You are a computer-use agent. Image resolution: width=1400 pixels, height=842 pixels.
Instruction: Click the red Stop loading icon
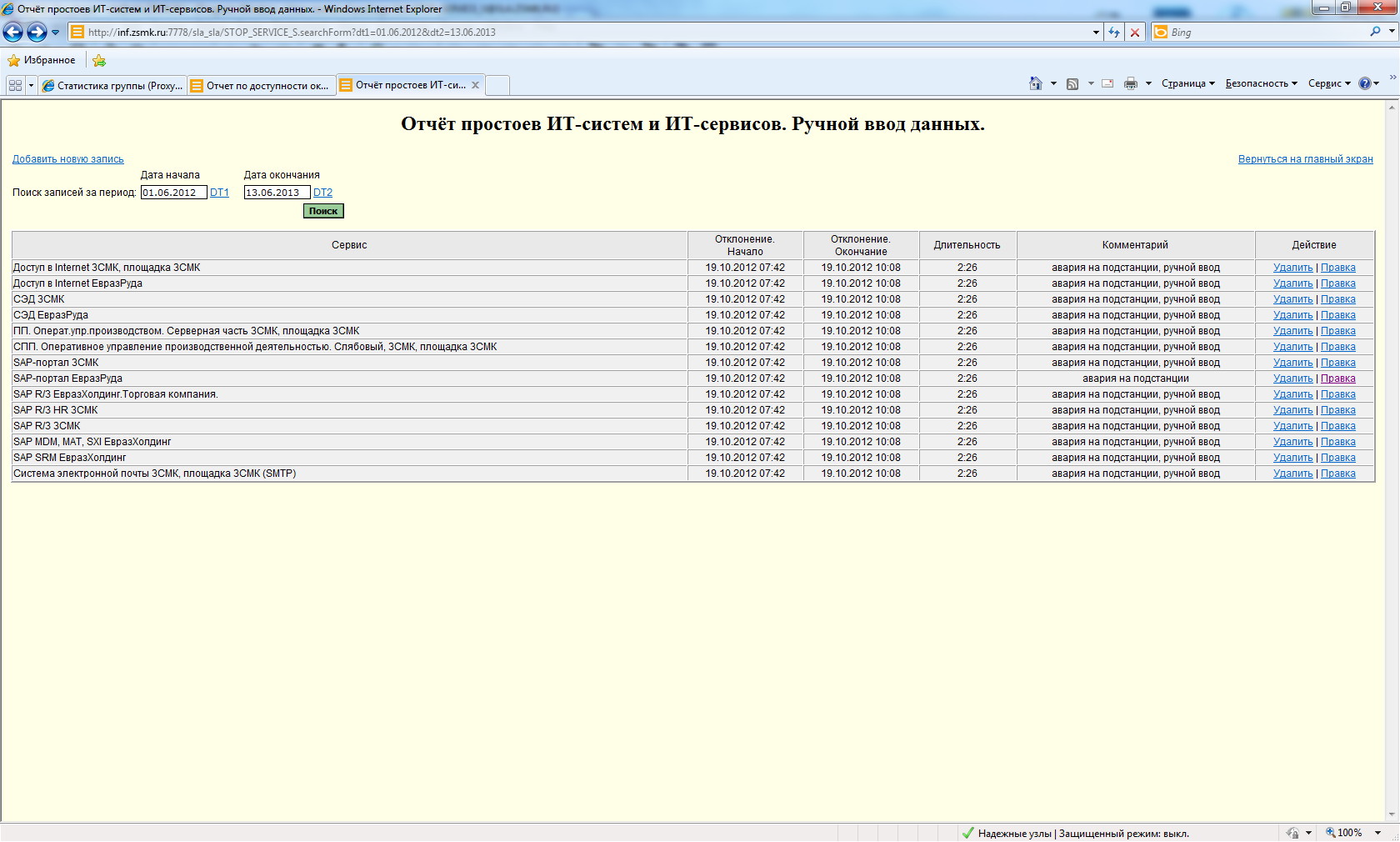[1135, 33]
